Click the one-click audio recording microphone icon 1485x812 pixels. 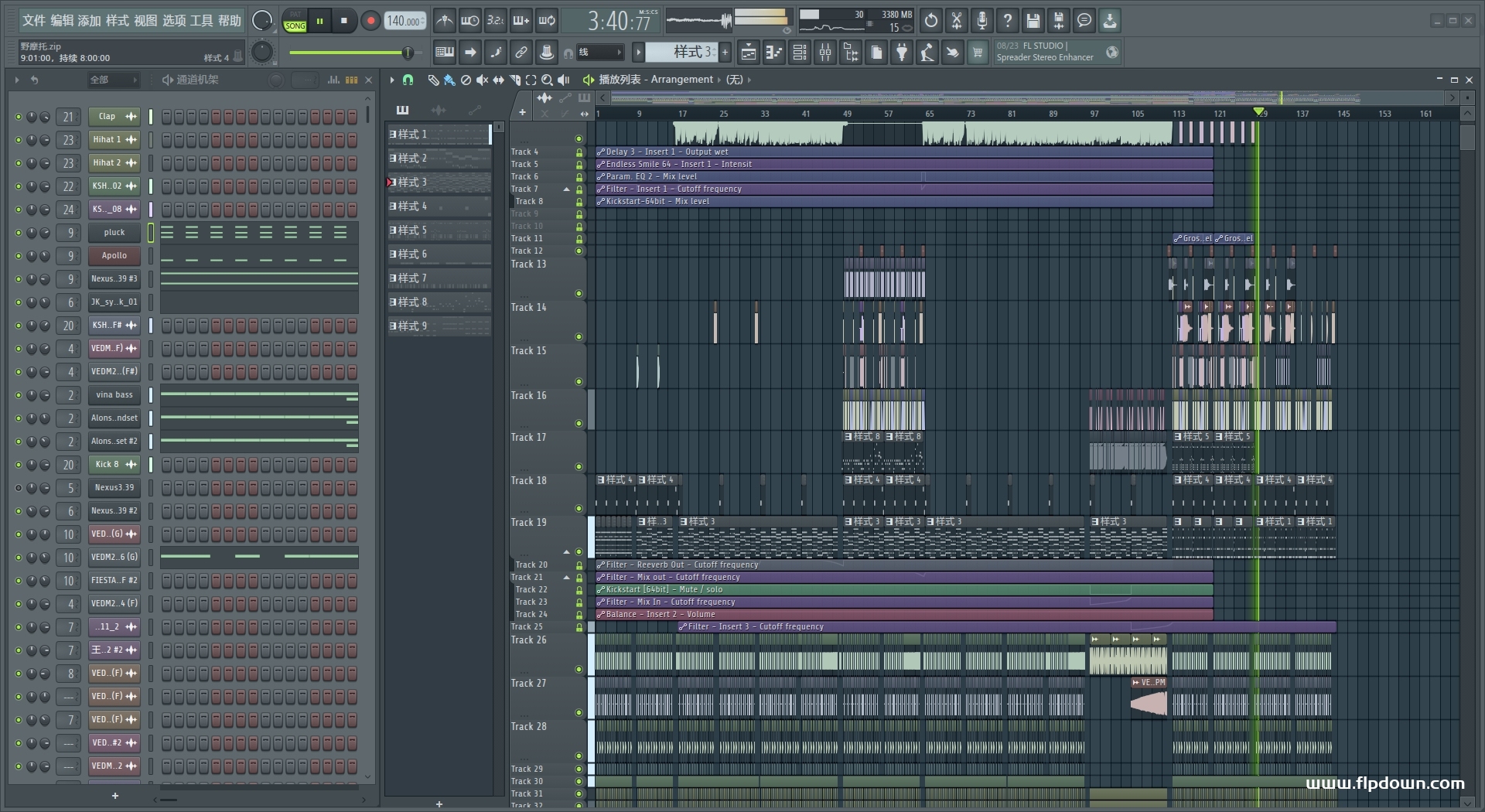982,21
